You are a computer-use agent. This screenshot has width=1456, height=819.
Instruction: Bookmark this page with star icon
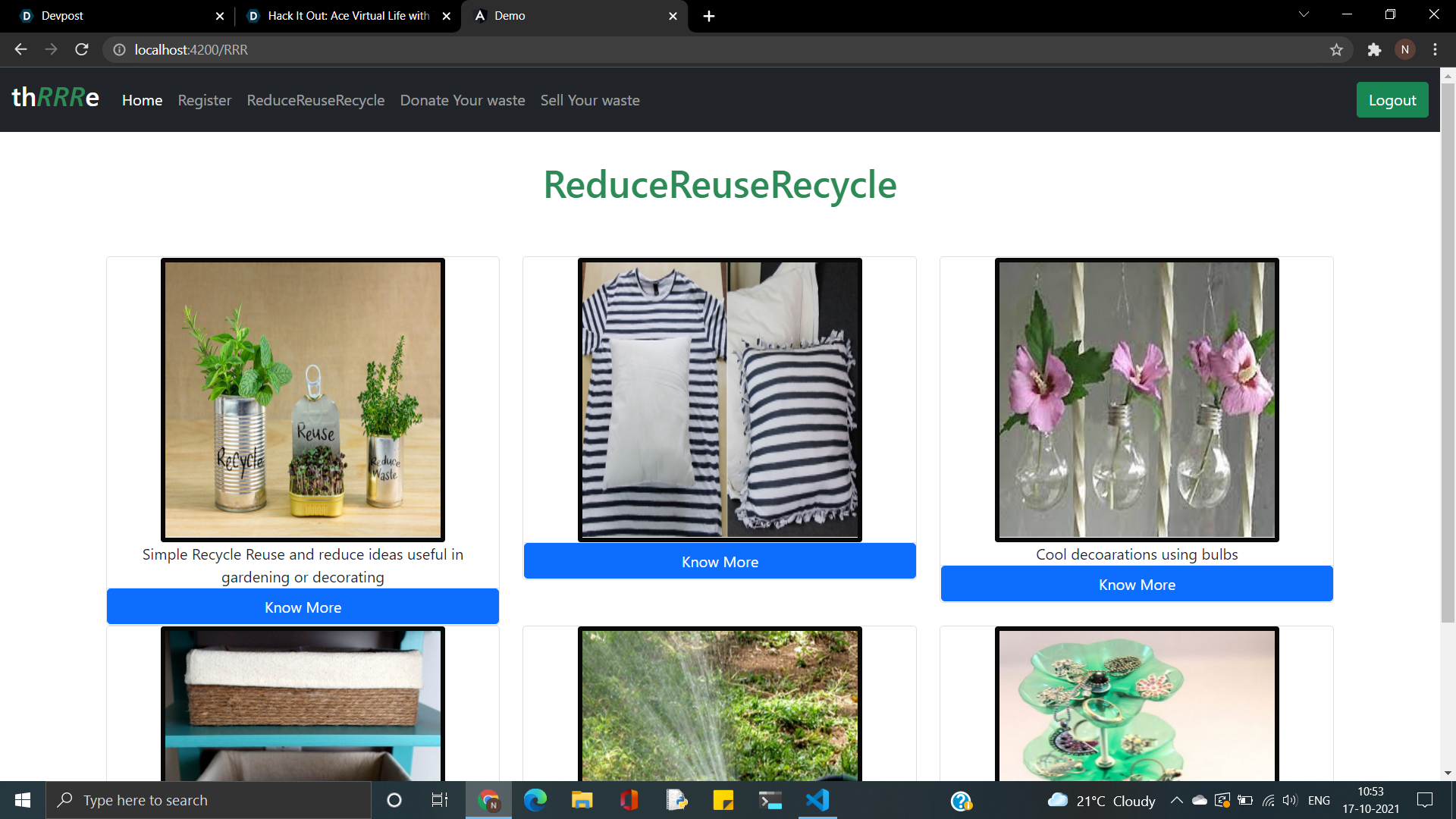coord(1336,49)
